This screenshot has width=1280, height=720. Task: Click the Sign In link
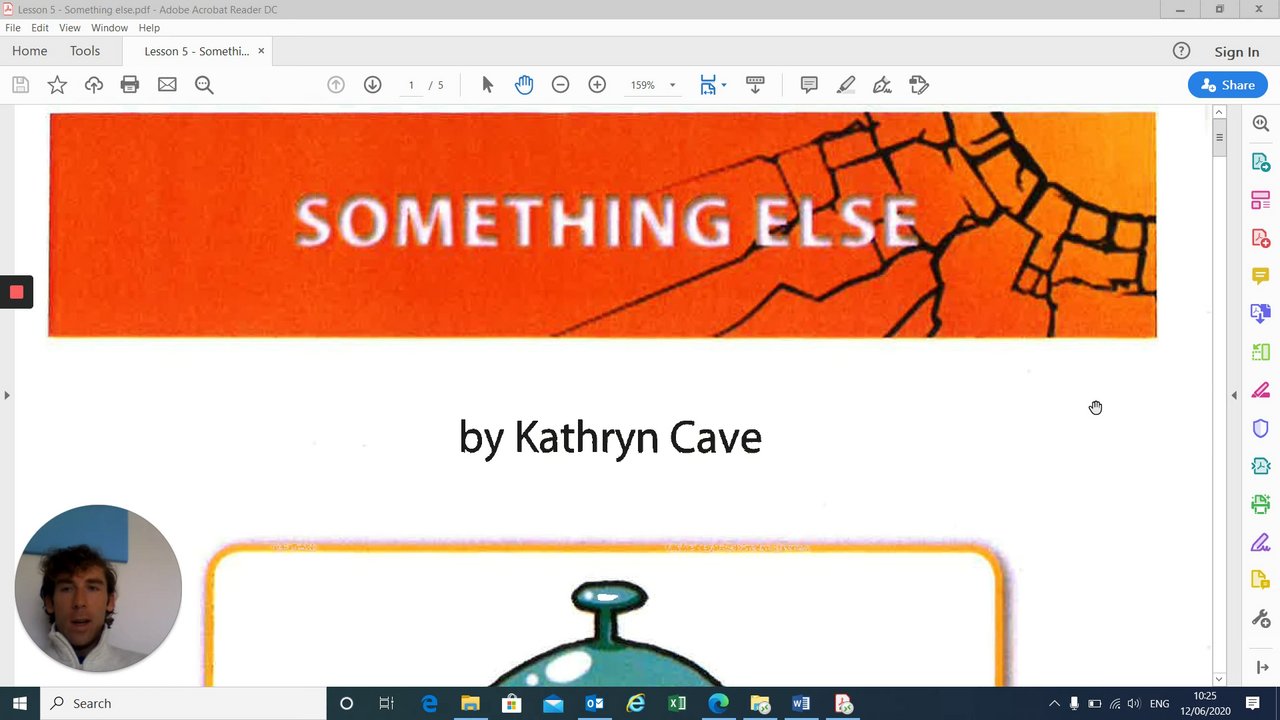(1237, 52)
